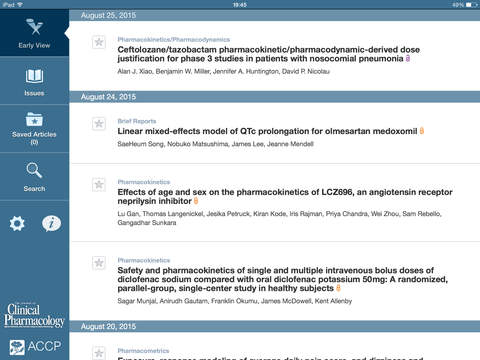The height and width of the screenshot is (360, 480).
Task: Star the olmesartan medoxomil QTc article
Action: tap(99, 124)
